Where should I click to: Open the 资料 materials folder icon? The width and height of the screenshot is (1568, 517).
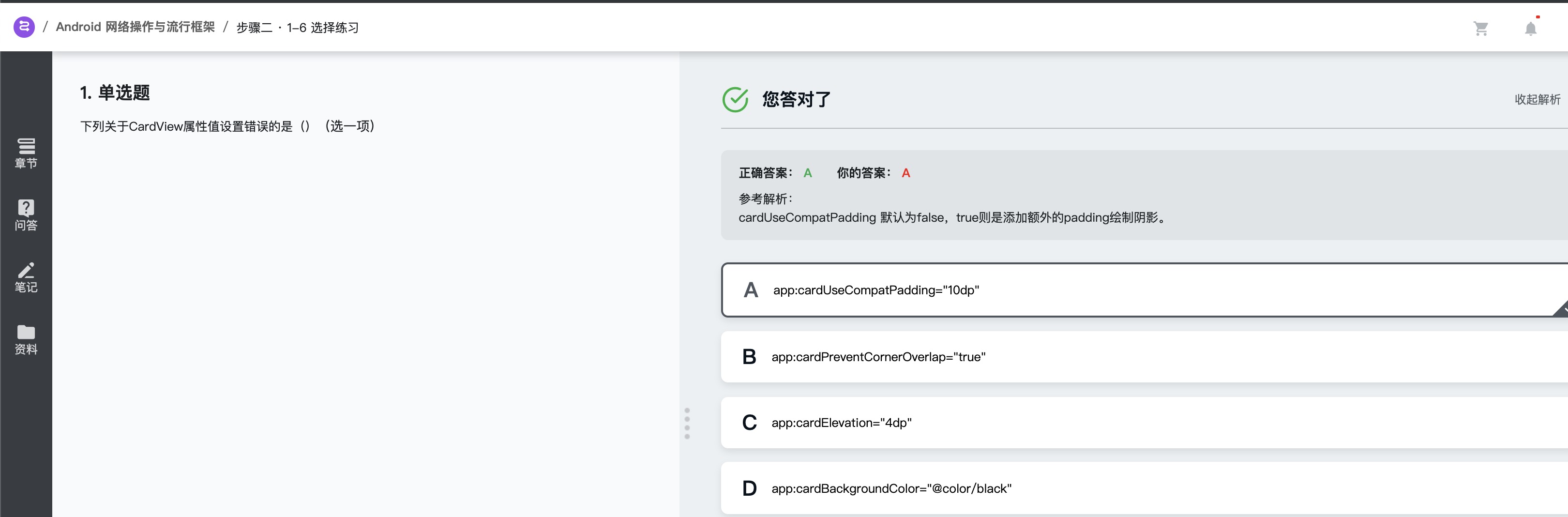(x=26, y=339)
